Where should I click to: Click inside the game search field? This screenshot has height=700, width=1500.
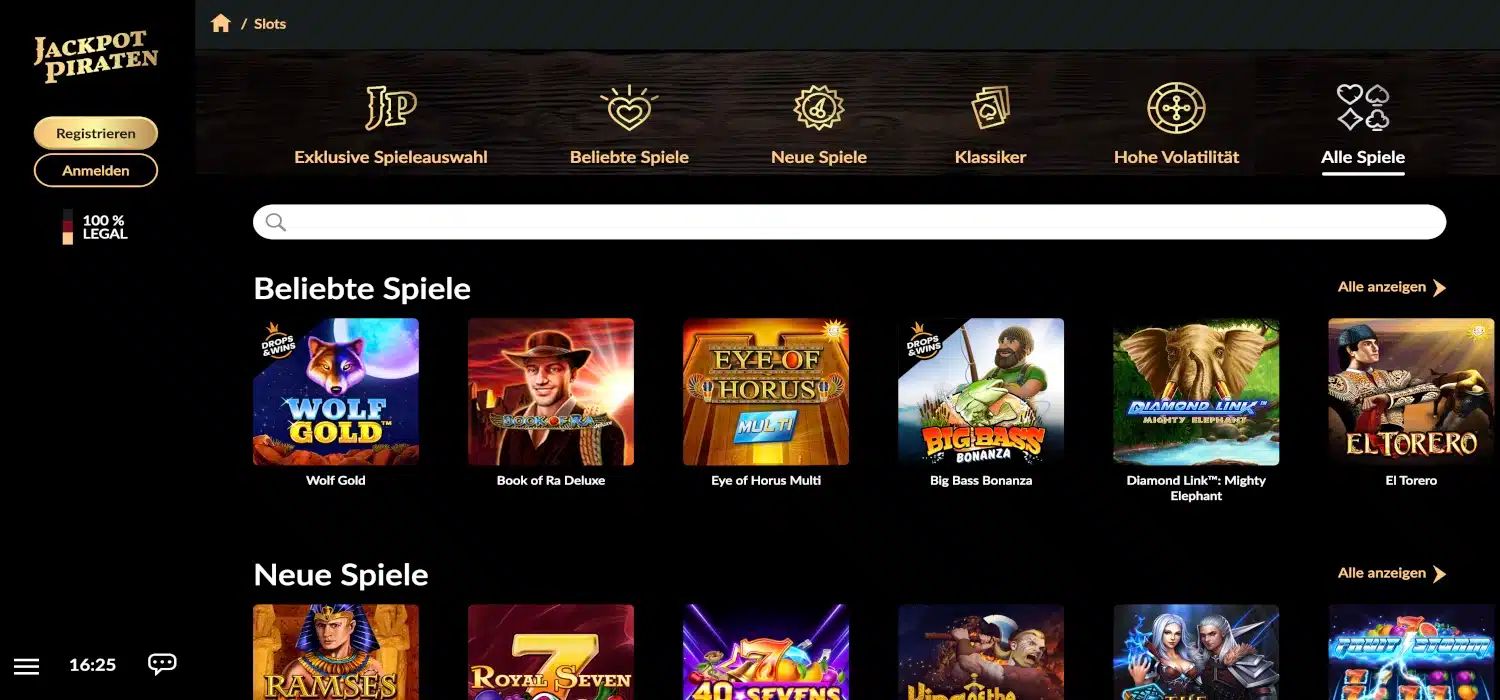[x=849, y=222]
